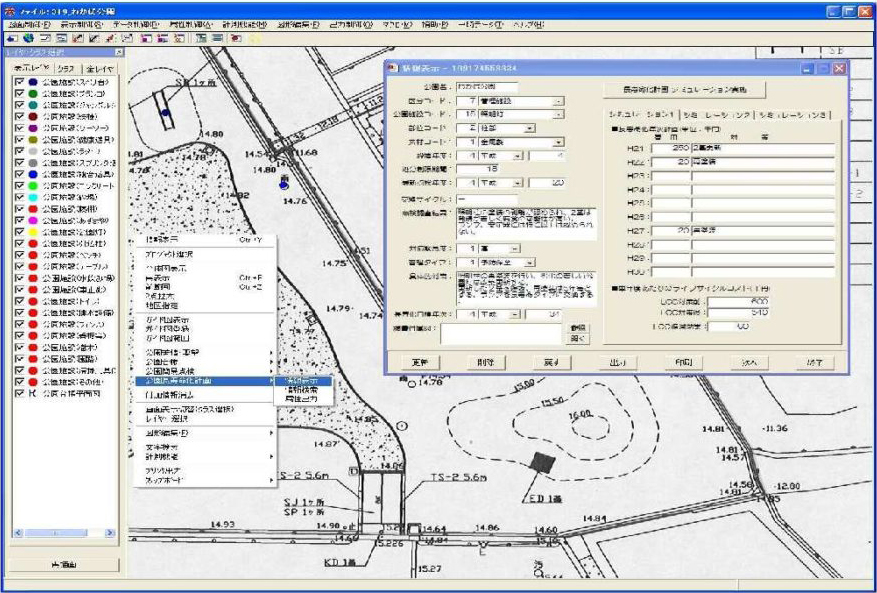The width and height of the screenshot is (877, 593).
Task: Expand the 公園施設コード dropdown showing 照明灯
Action: point(558,114)
